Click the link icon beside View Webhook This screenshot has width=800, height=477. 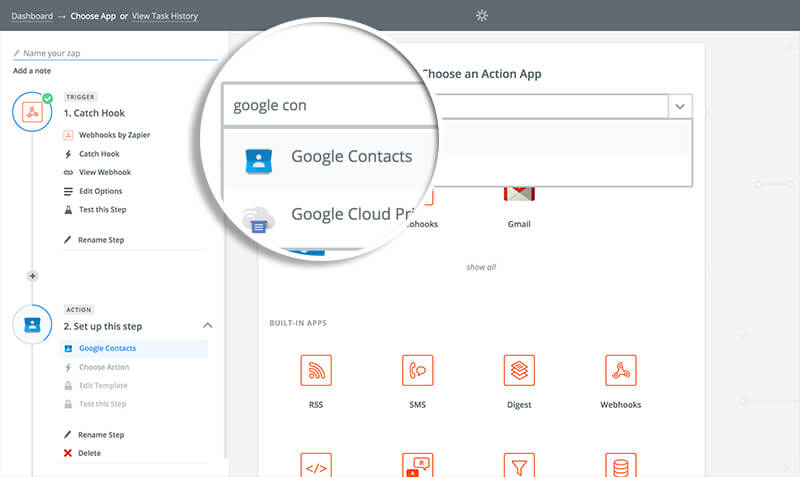pyautogui.click(x=68, y=172)
